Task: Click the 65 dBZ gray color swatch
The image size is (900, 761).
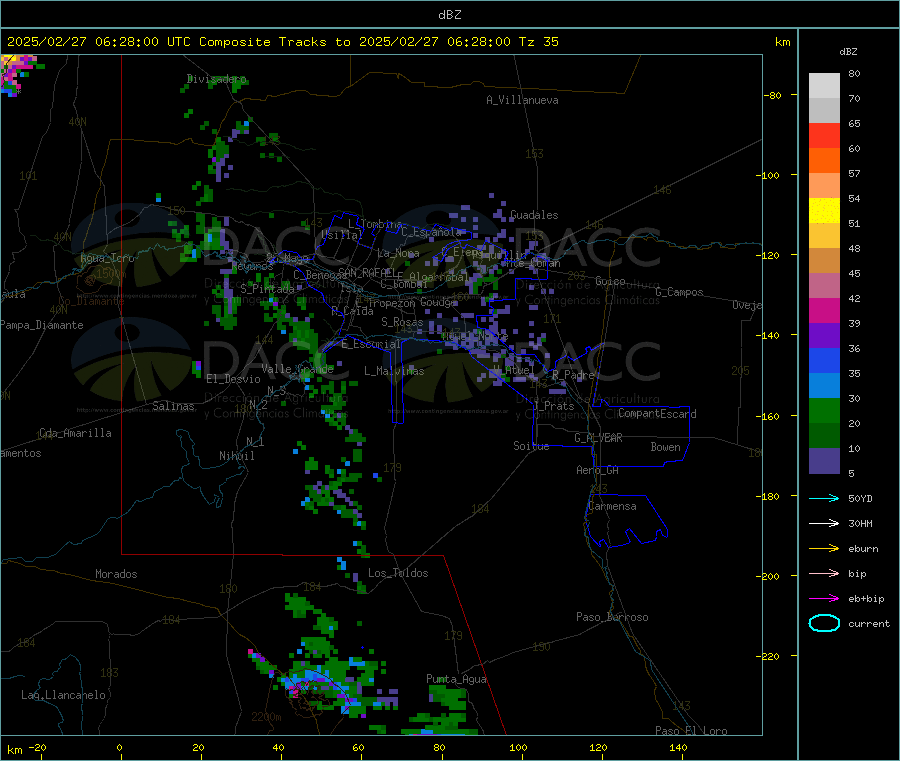Action: (x=824, y=110)
